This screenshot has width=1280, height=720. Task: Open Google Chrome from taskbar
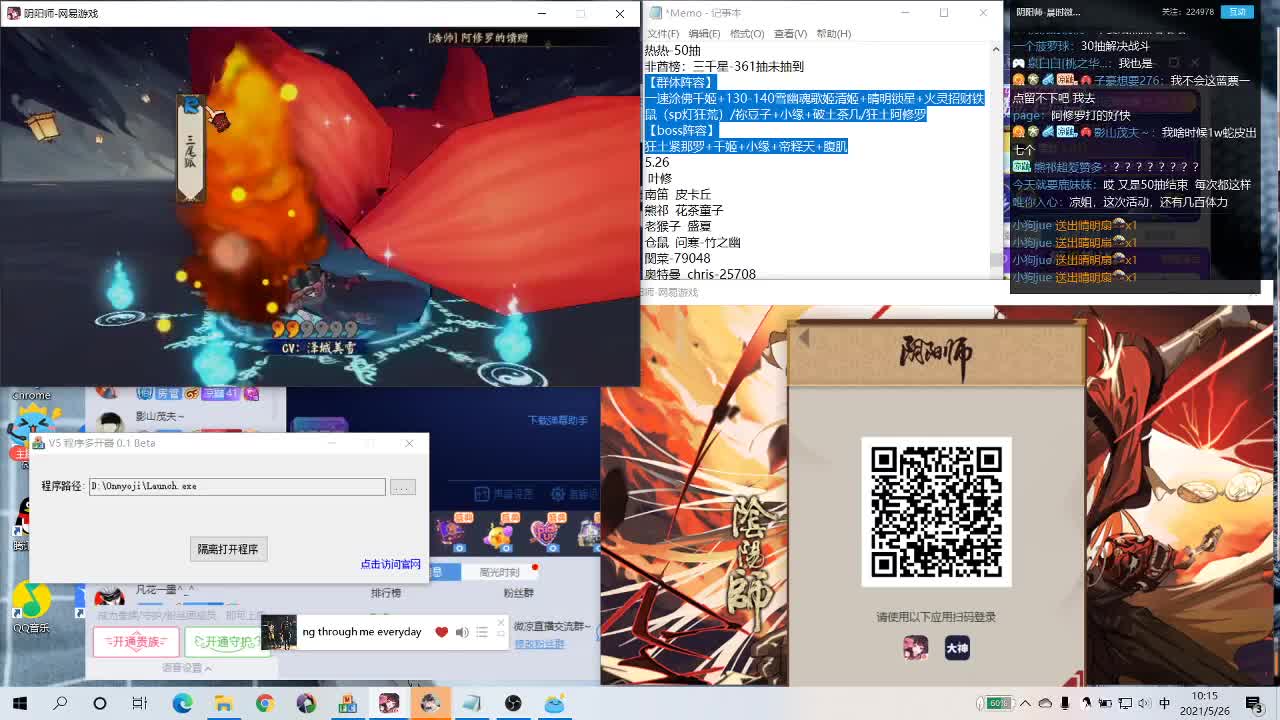264,703
